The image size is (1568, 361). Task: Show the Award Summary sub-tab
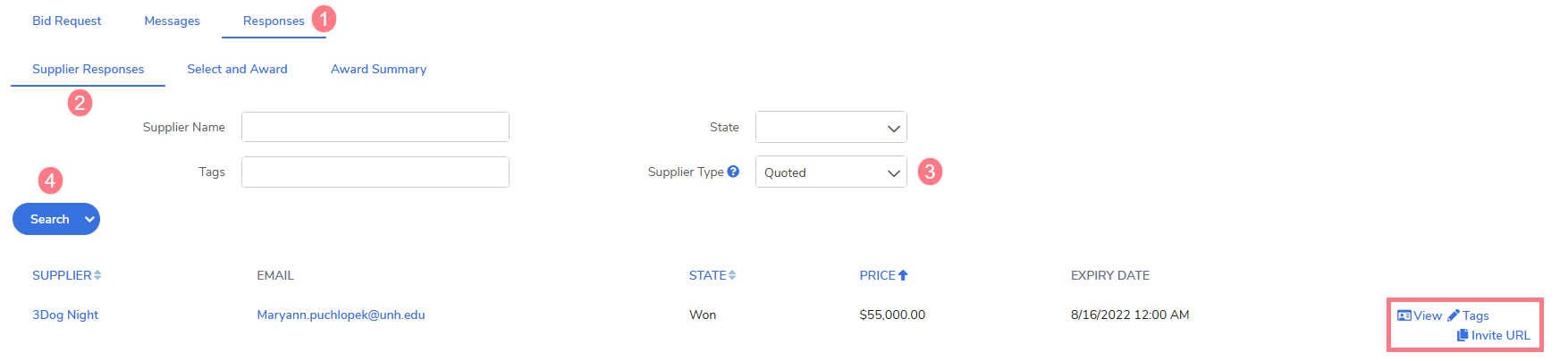378,69
